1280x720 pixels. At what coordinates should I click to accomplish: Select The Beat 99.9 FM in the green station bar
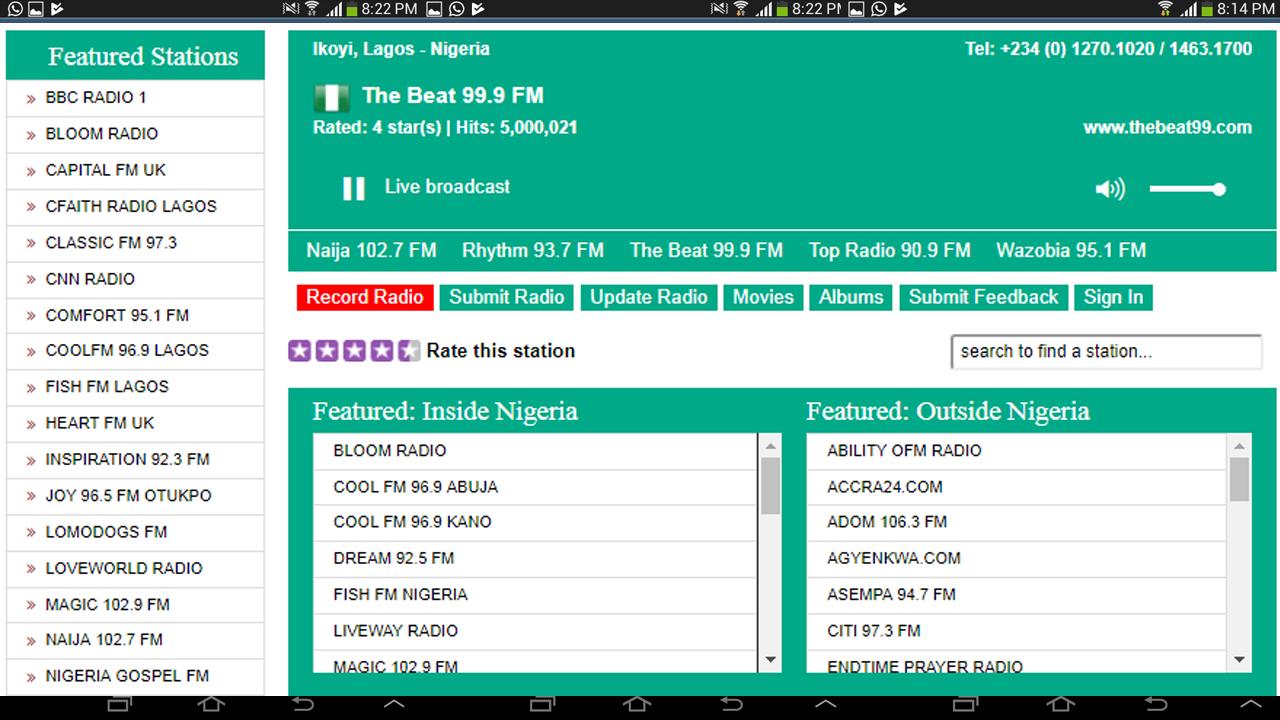[706, 250]
